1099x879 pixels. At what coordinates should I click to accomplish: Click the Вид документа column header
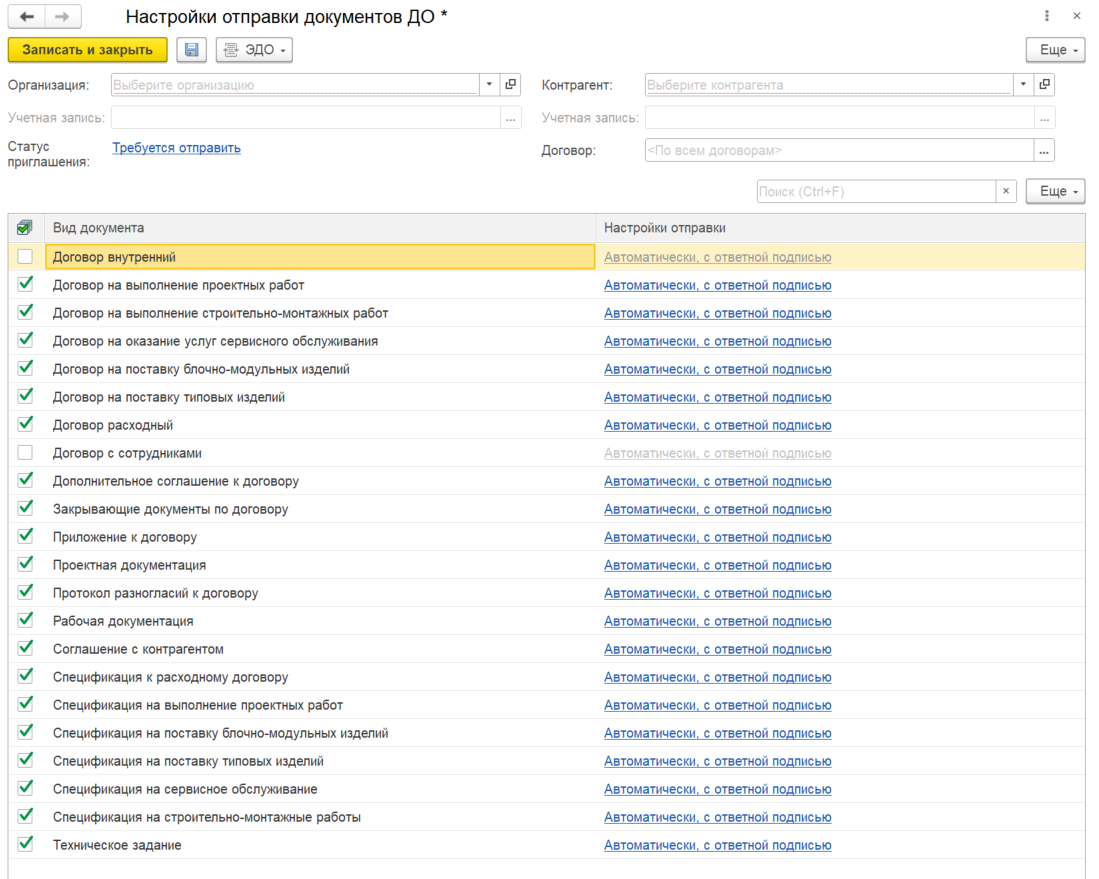pos(320,228)
